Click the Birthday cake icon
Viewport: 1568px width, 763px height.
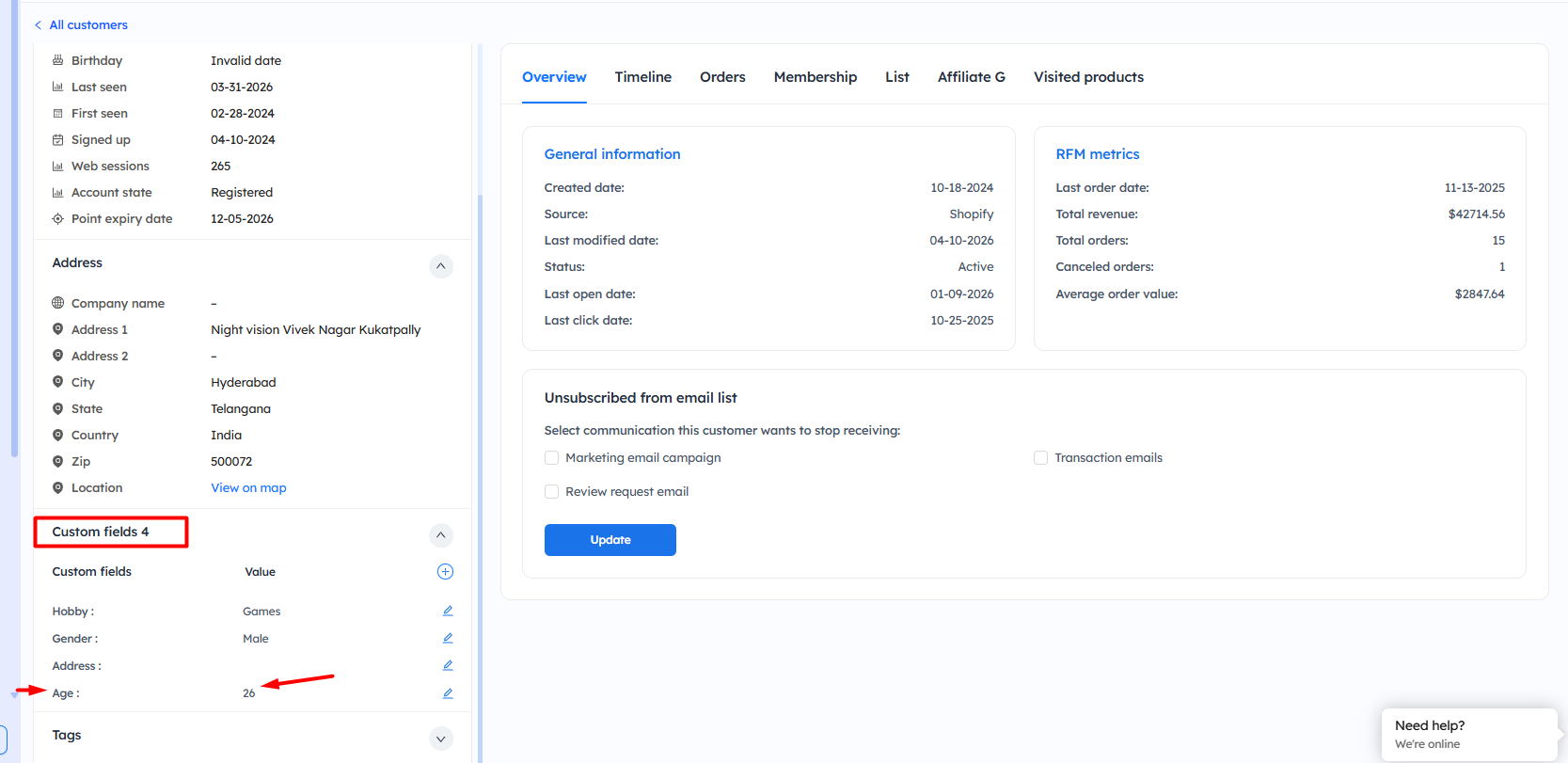[x=58, y=60]
